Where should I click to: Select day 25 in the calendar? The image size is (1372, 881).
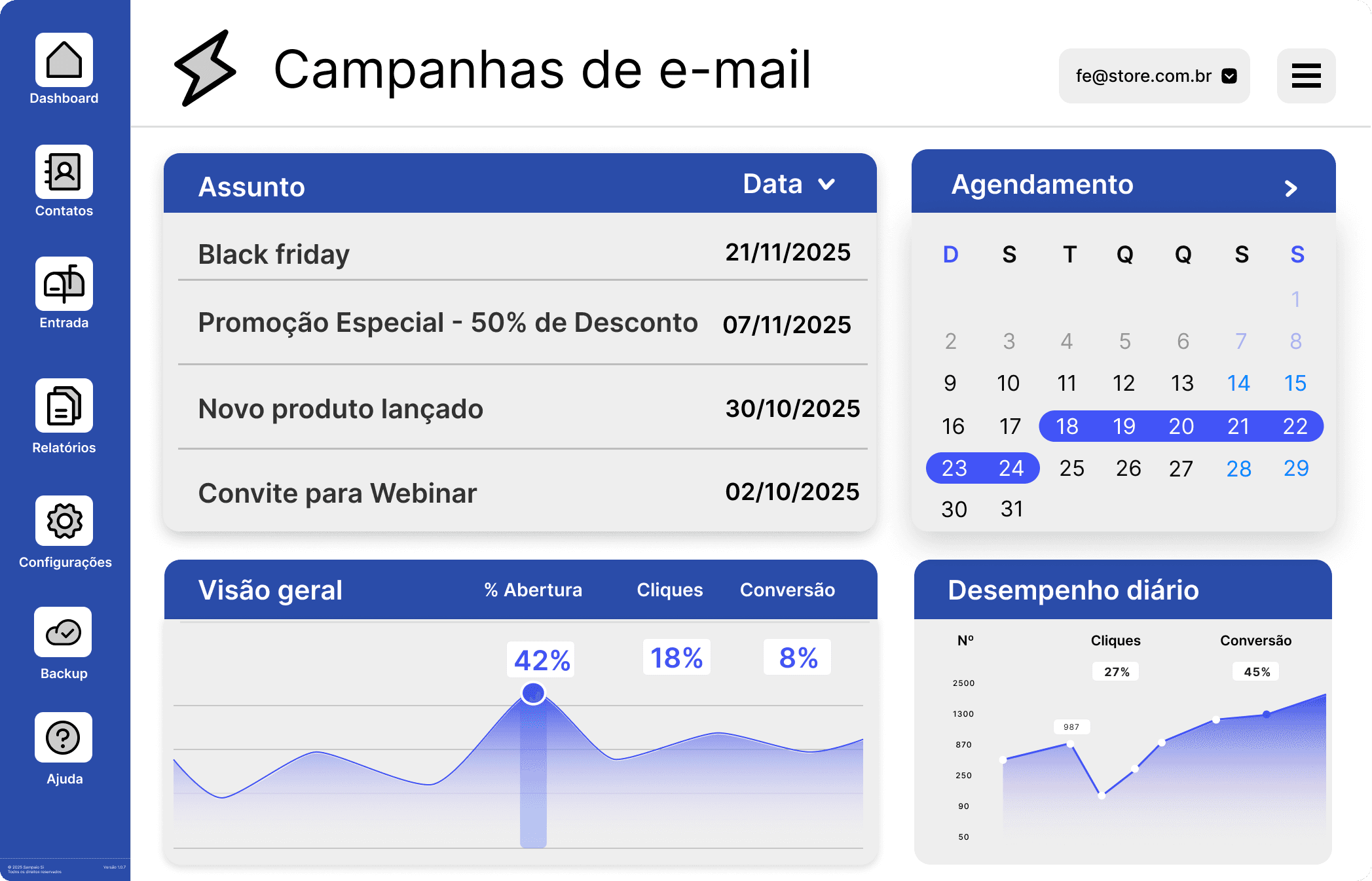(1071, 468)
